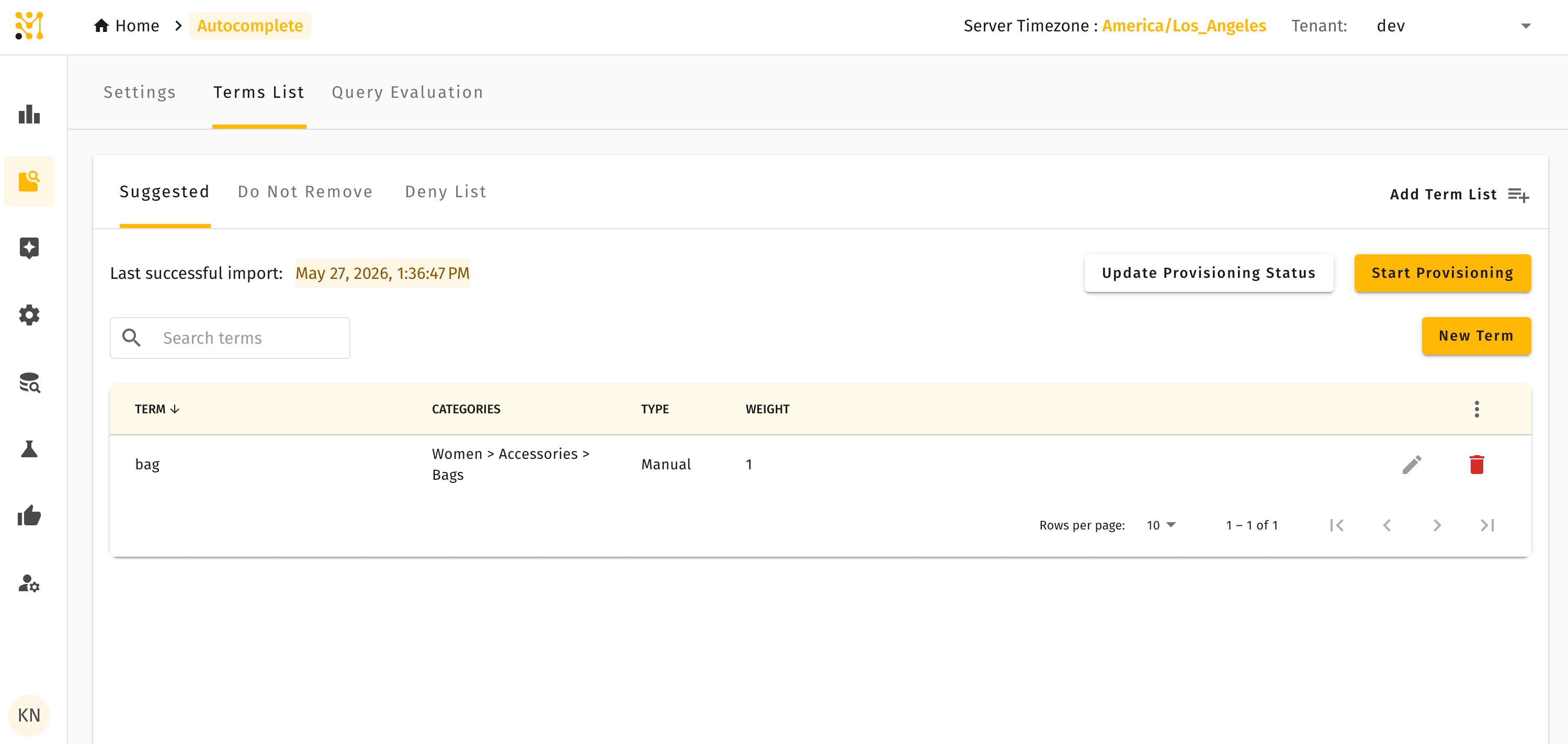Select the Deny List sub-tab
This screenshot has width=1568, height=744.
[446, 192]
